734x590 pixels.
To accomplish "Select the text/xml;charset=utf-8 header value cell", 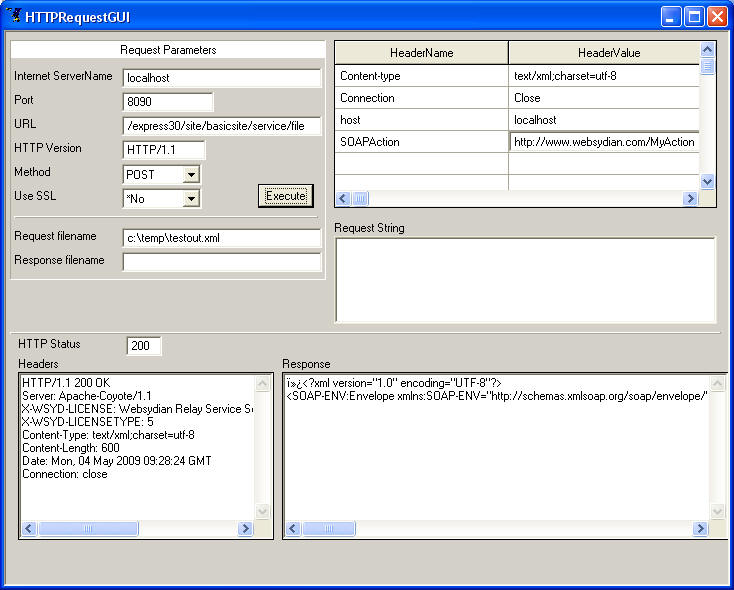I will pos(604,76).
